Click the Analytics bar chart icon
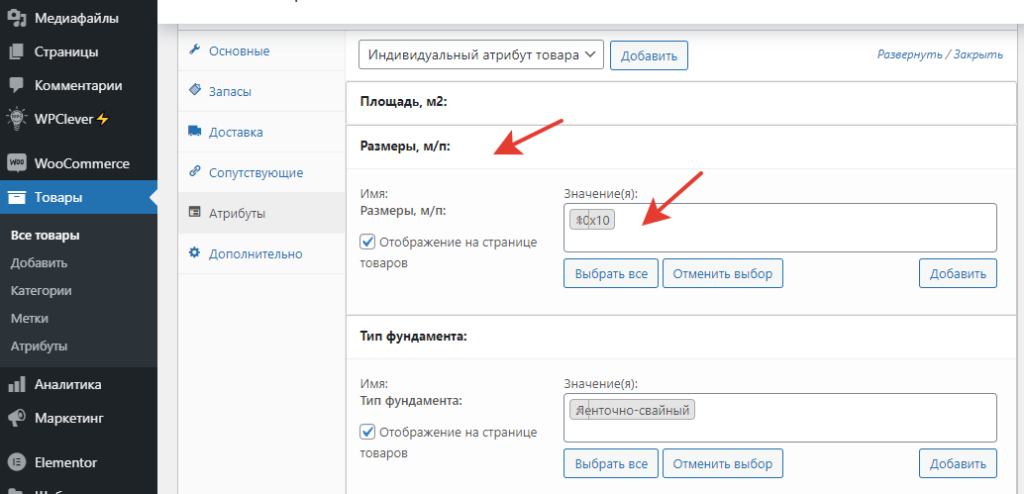 click(x=16, y=384)
